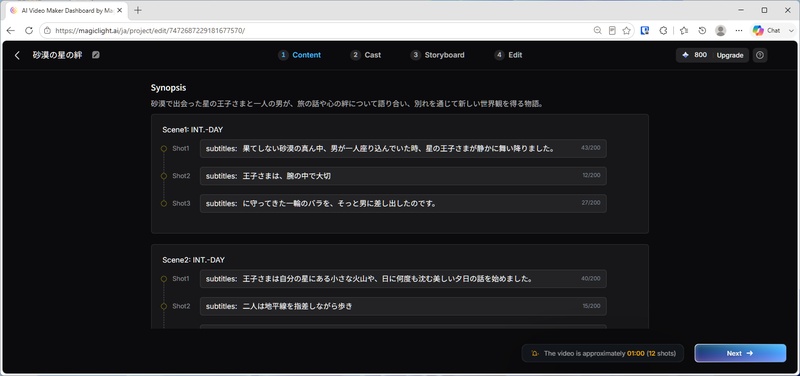800x376 pixels.
Task: Go back with the project back arrow
Action: coord(17,55)
